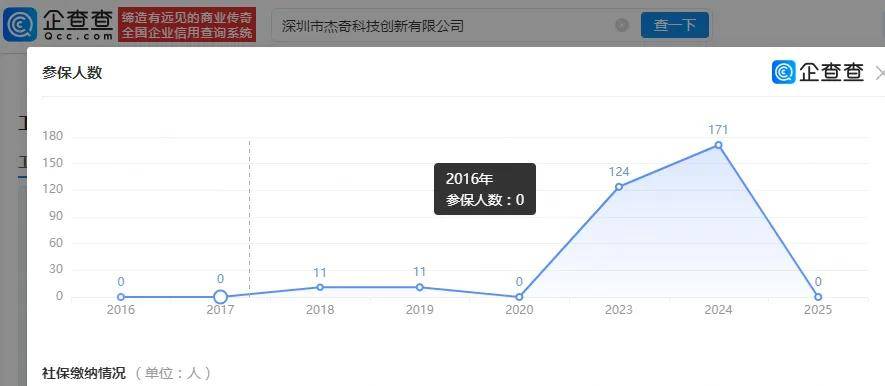Click the 2023 x-axis year label
This screenshot has width=885, height=386.
(x=619, y=310)
